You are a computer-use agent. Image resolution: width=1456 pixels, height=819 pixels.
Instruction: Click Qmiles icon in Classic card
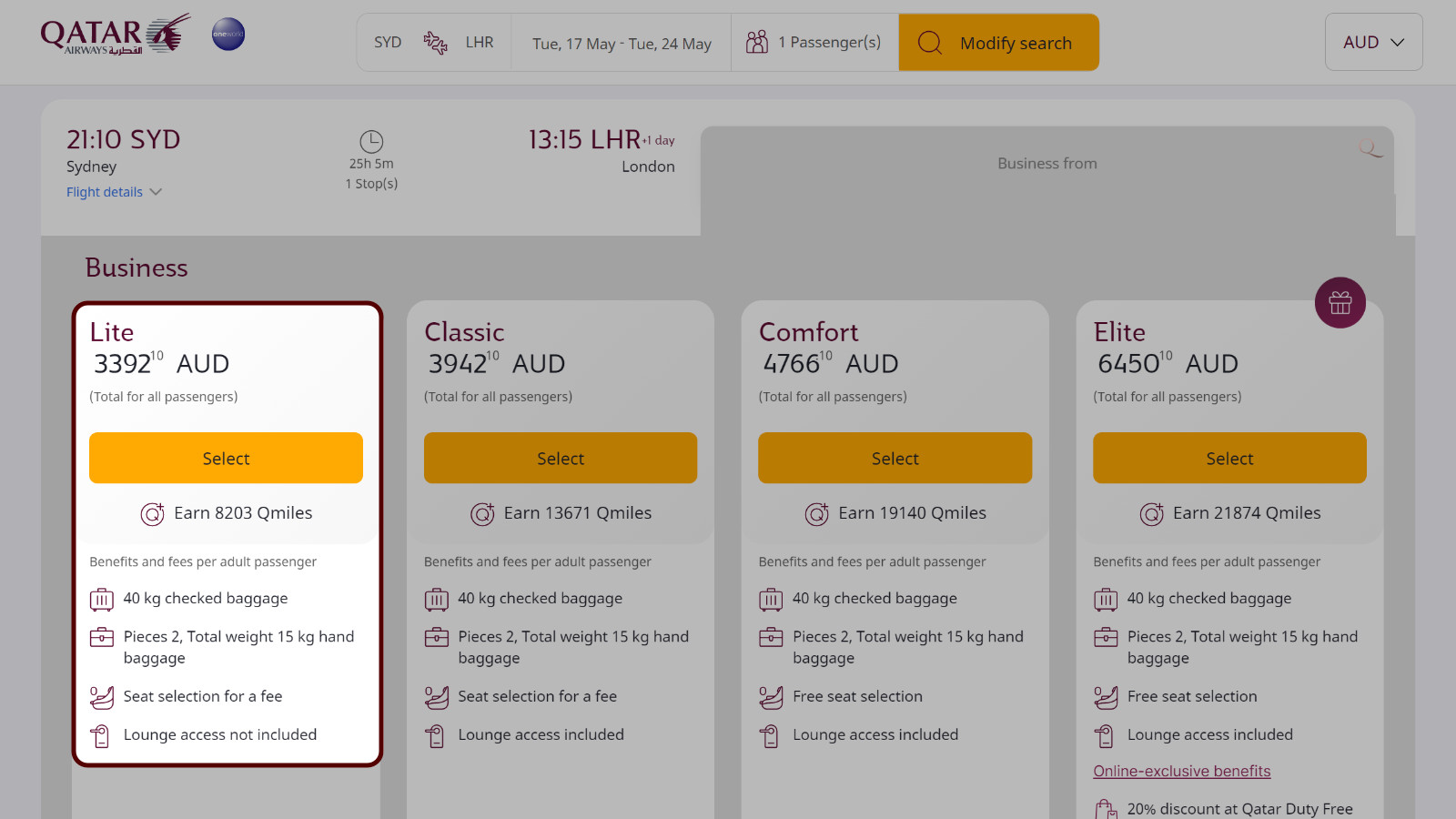tap(482, 514)
